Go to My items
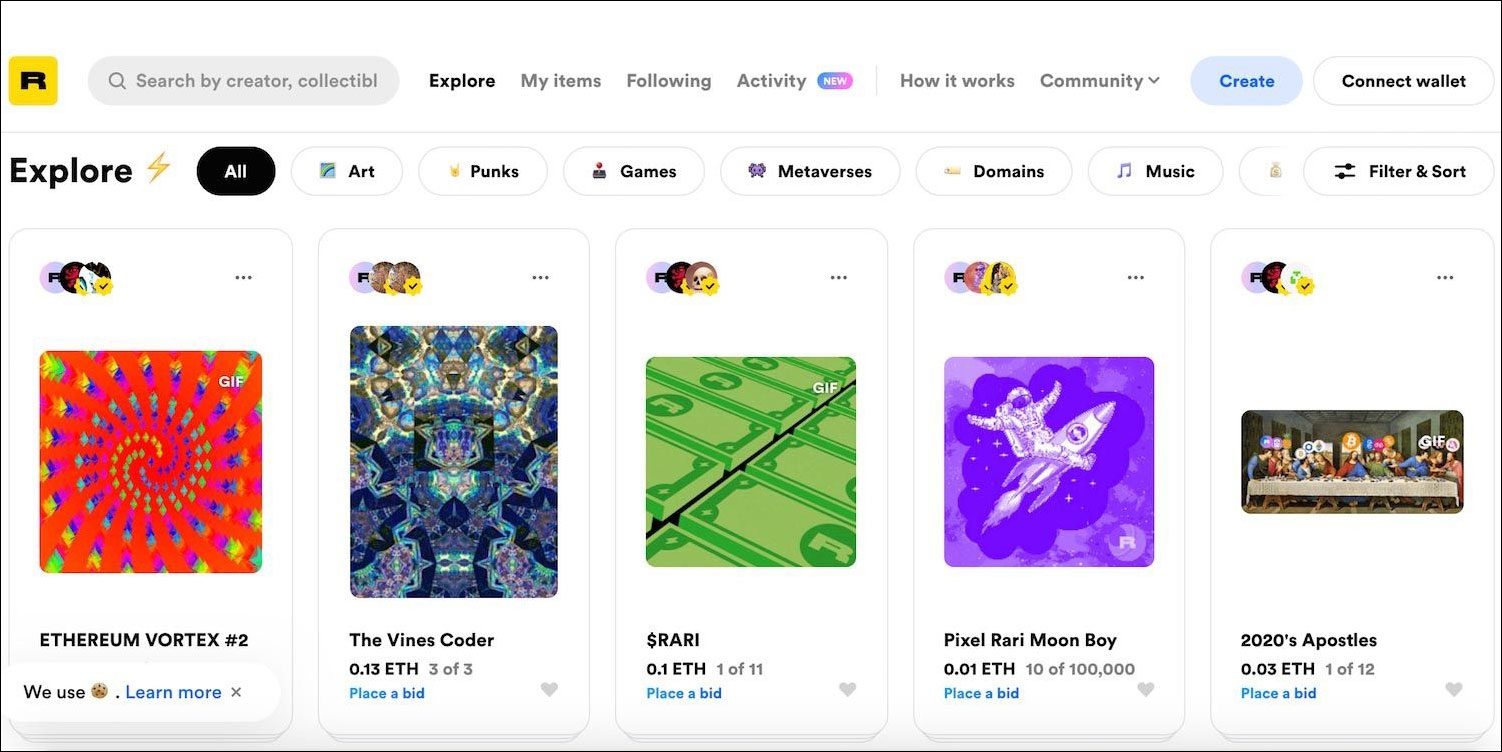 [560, 81]
